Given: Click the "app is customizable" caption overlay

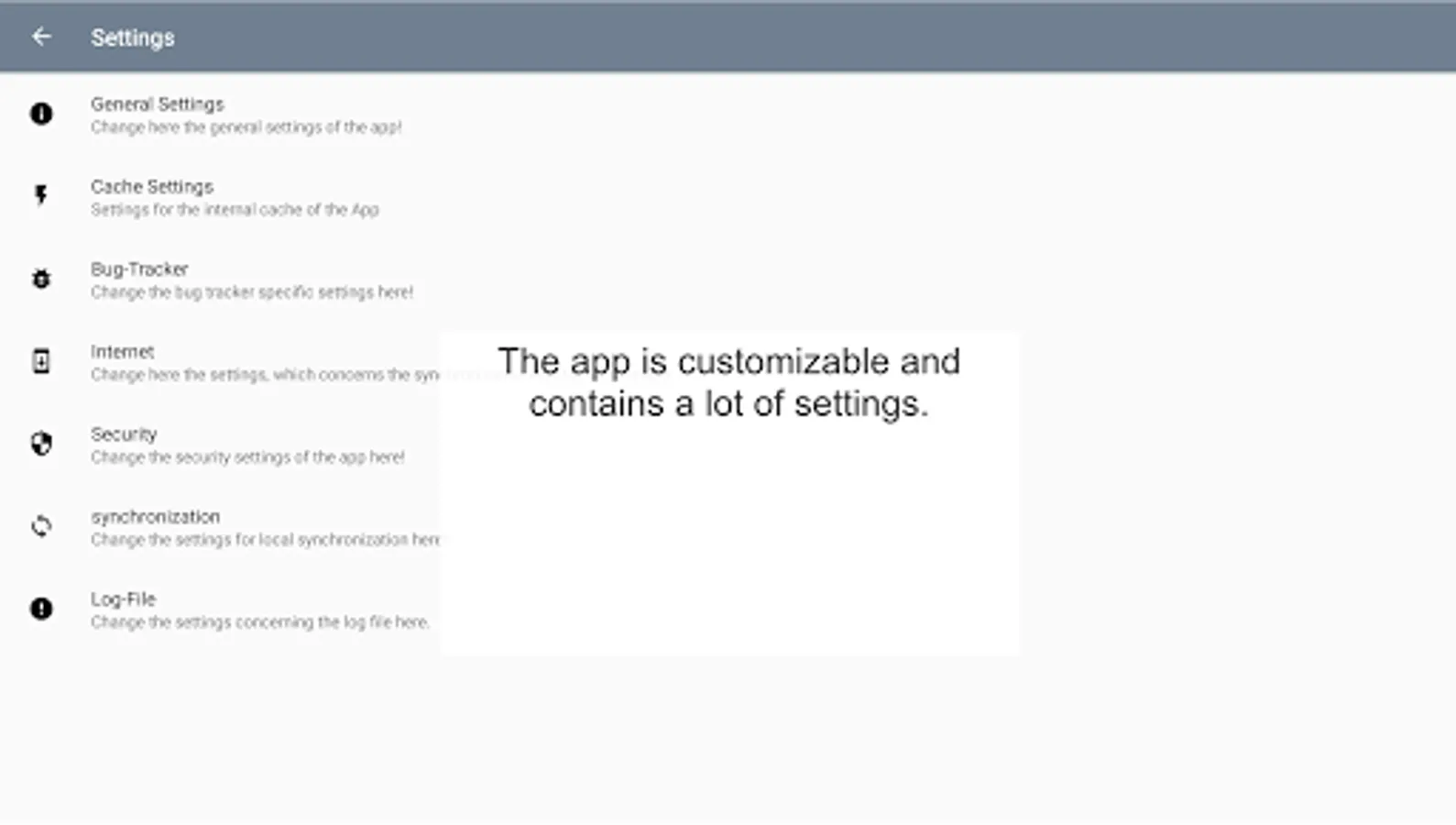Looking at the screenshot, I should [x=728, y=383].
